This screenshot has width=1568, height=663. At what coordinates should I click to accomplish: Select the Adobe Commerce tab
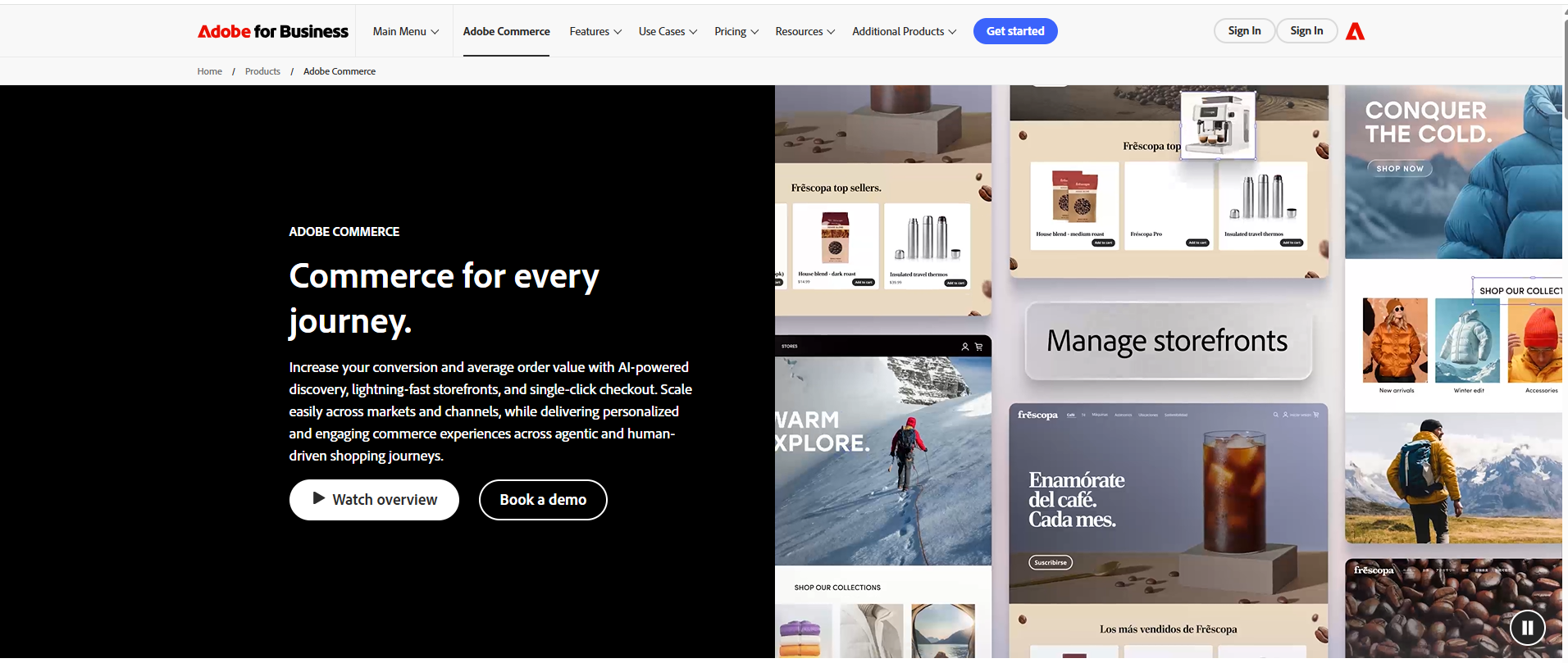point(506,31)
